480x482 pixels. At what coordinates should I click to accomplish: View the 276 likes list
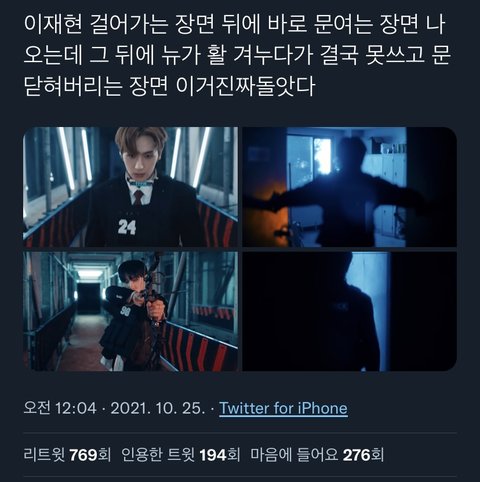point(317,455)
